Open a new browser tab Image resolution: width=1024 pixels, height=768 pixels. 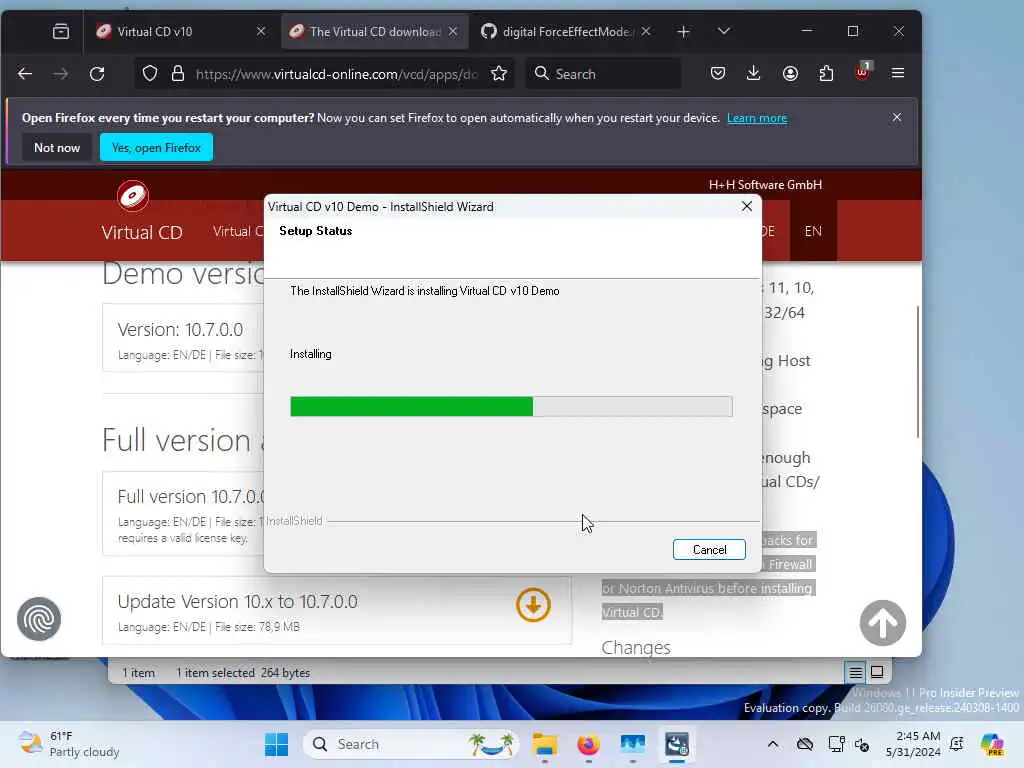[x=683, y=31]
